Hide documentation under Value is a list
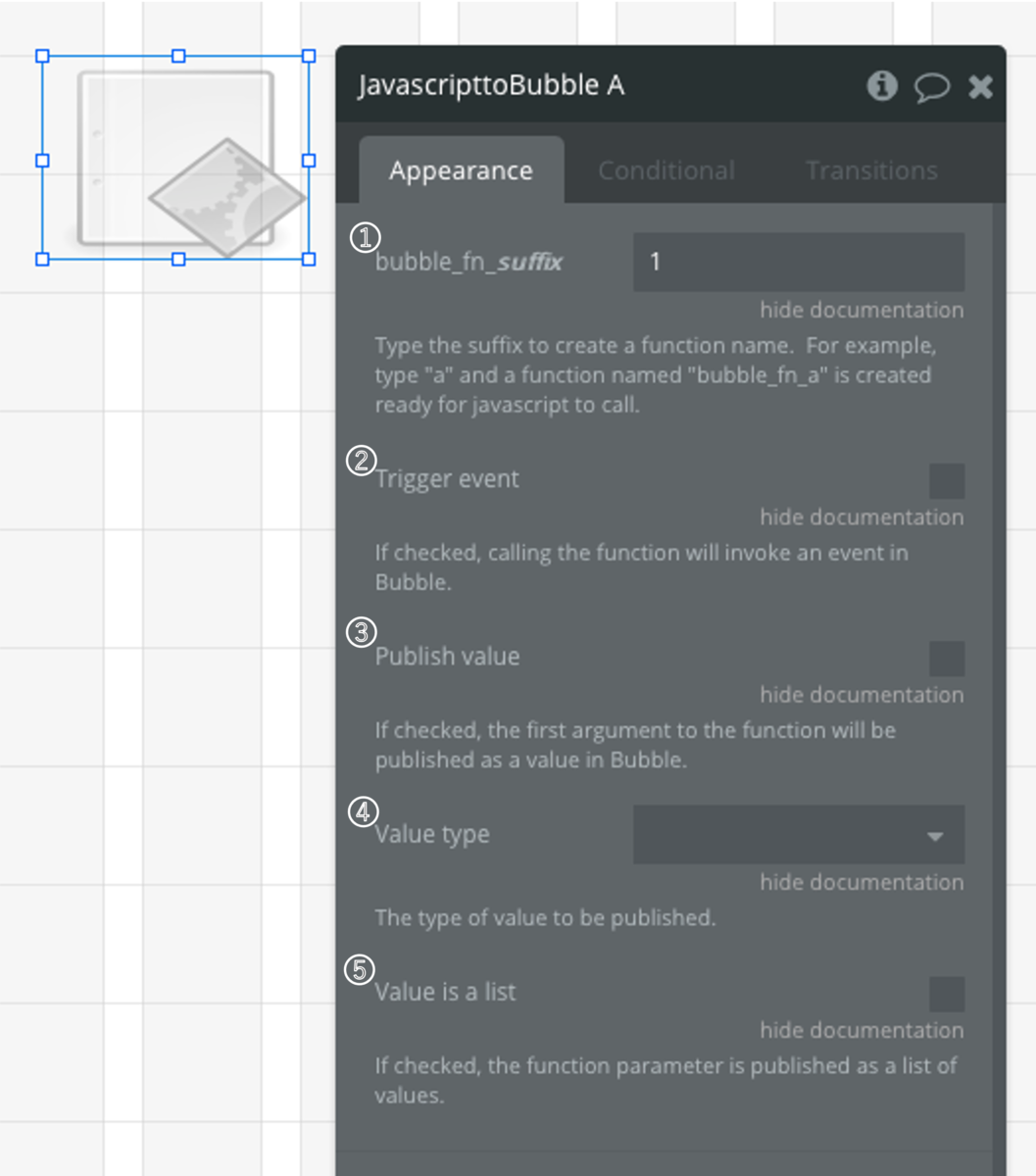 pyautogui.click(x=862, y=1030)
